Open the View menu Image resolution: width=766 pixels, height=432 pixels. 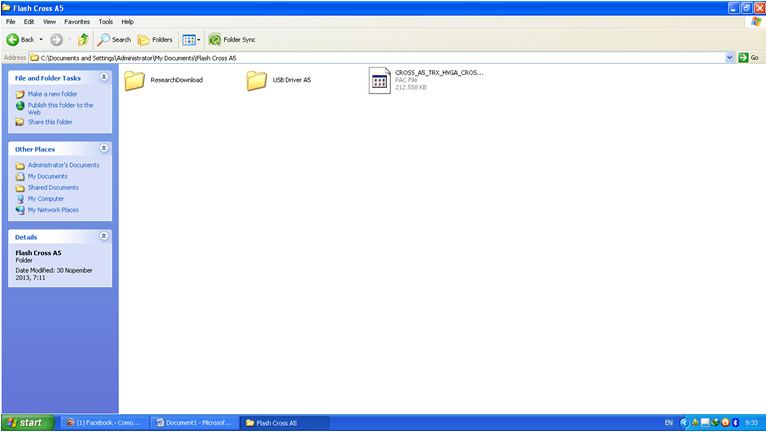click(x=49, y=22)
